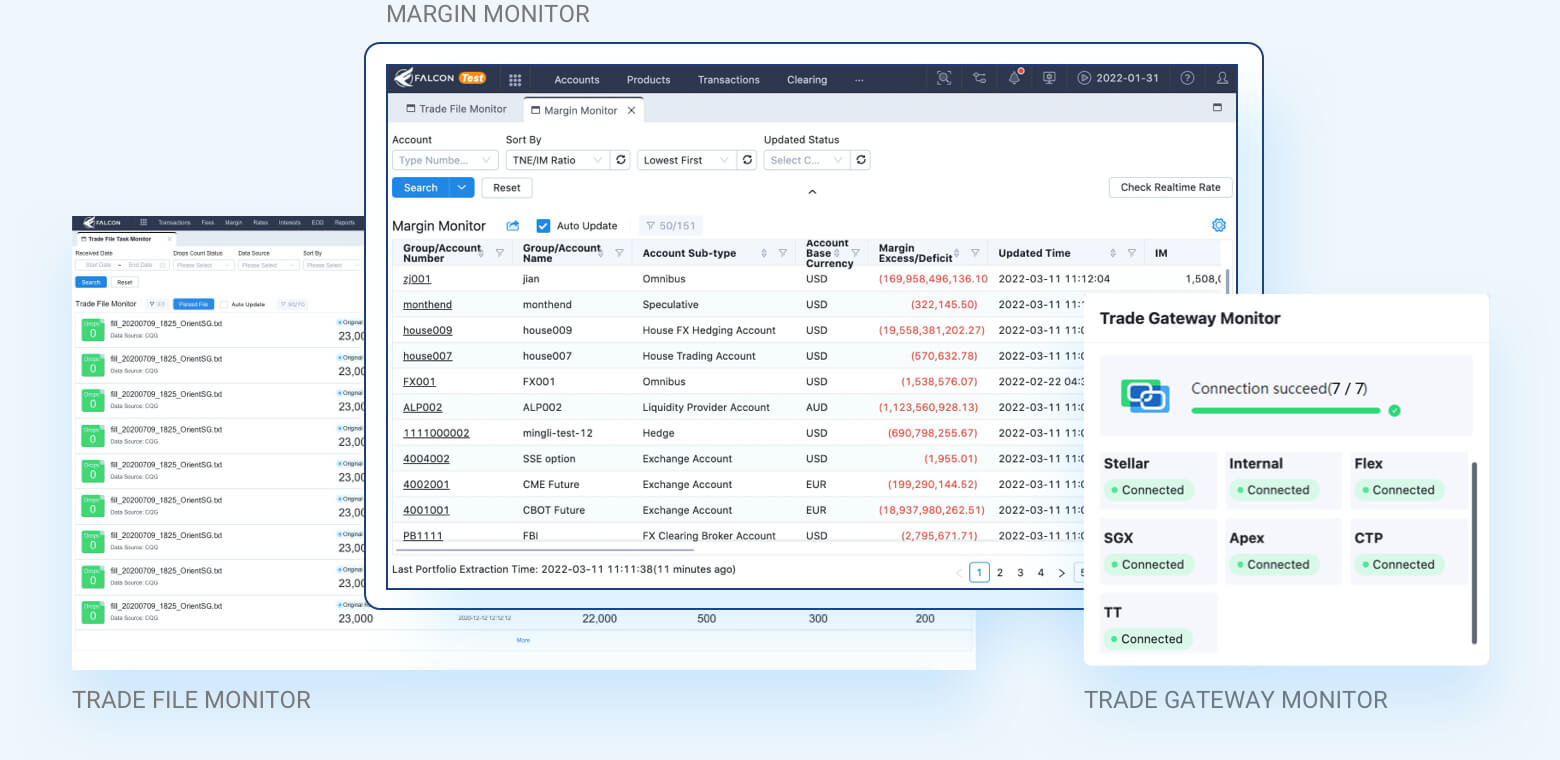Click the monitor screen icon in top bar
The width and height of the screenshot is (1560, 760).
pyautogui.click(x=1049, y=77)
